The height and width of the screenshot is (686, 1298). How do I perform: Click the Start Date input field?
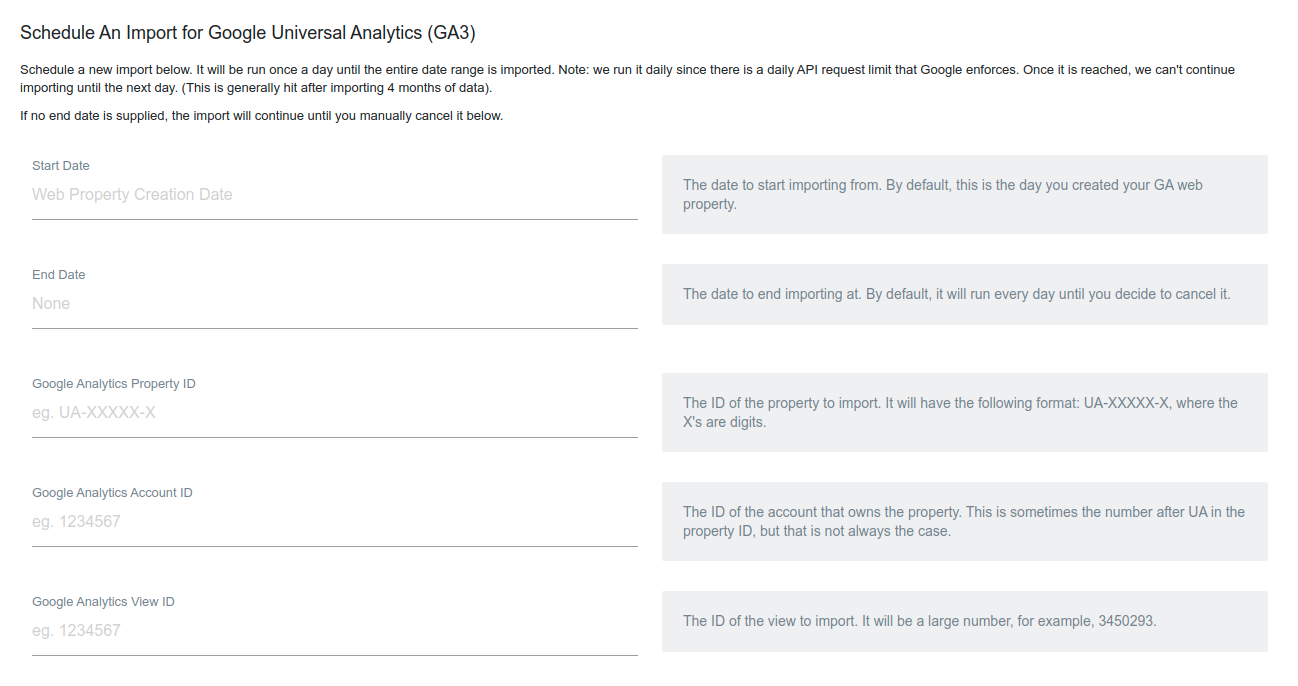click(x=334, y=195)
